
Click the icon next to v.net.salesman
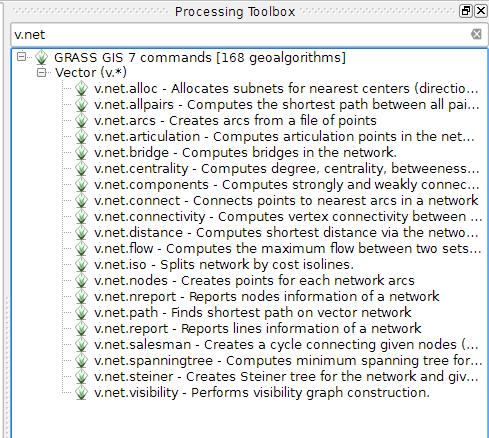coord(81,345)
